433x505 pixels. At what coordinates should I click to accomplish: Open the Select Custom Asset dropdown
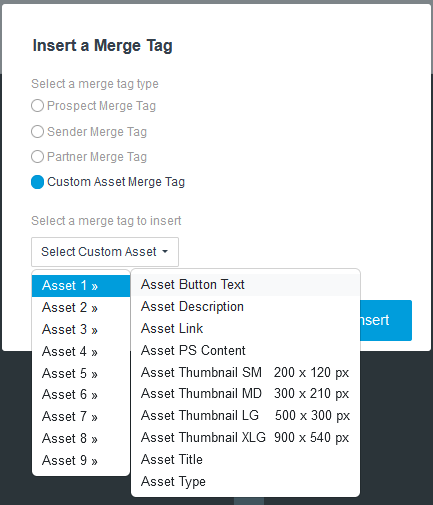[x=105, y=252]
